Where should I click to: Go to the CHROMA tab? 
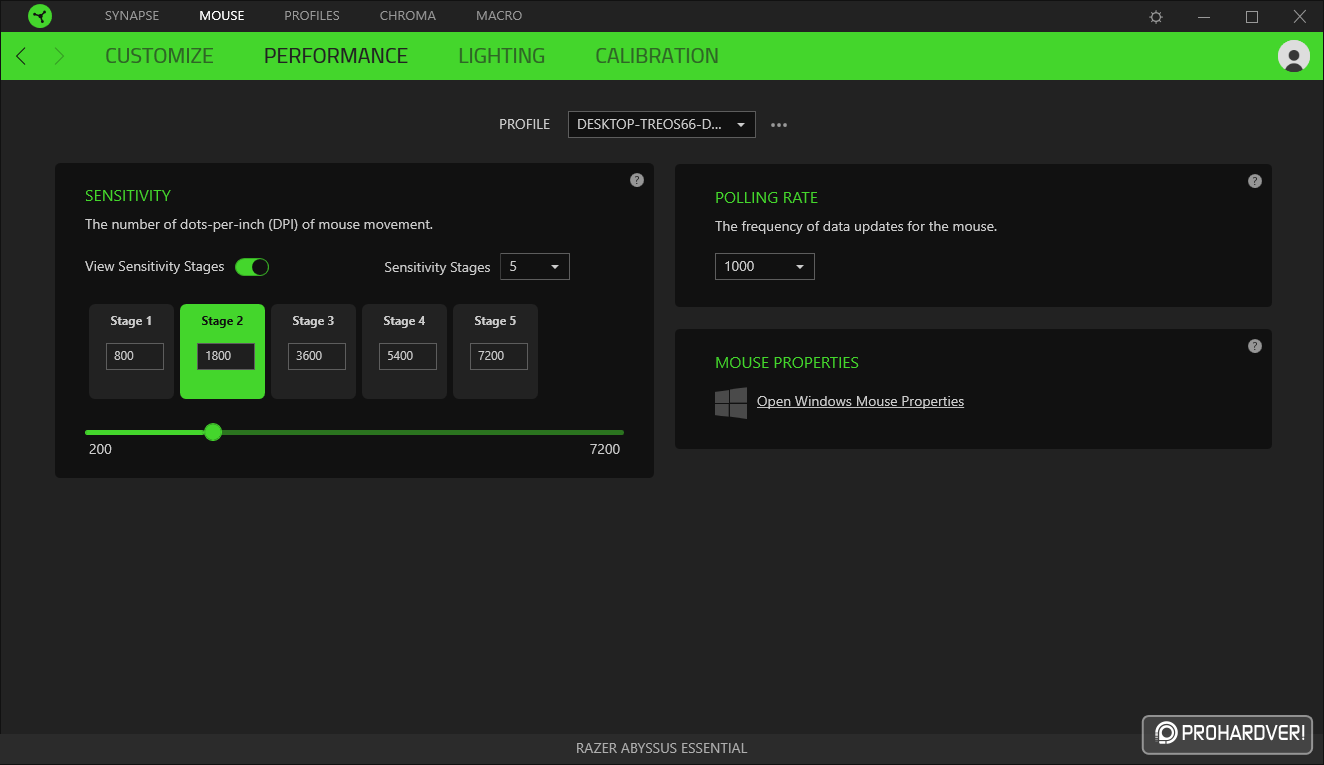[408, 16]
